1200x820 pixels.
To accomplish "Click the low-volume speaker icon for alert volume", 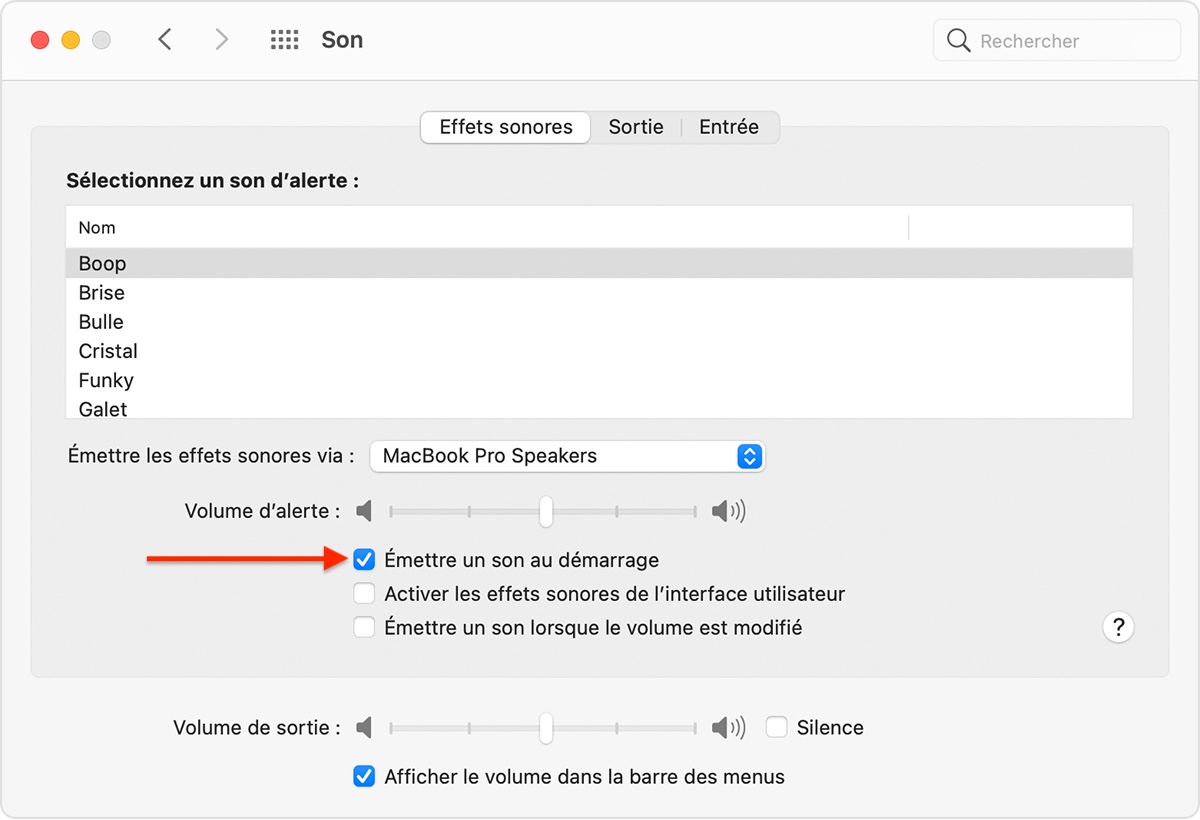I will 364,512.
